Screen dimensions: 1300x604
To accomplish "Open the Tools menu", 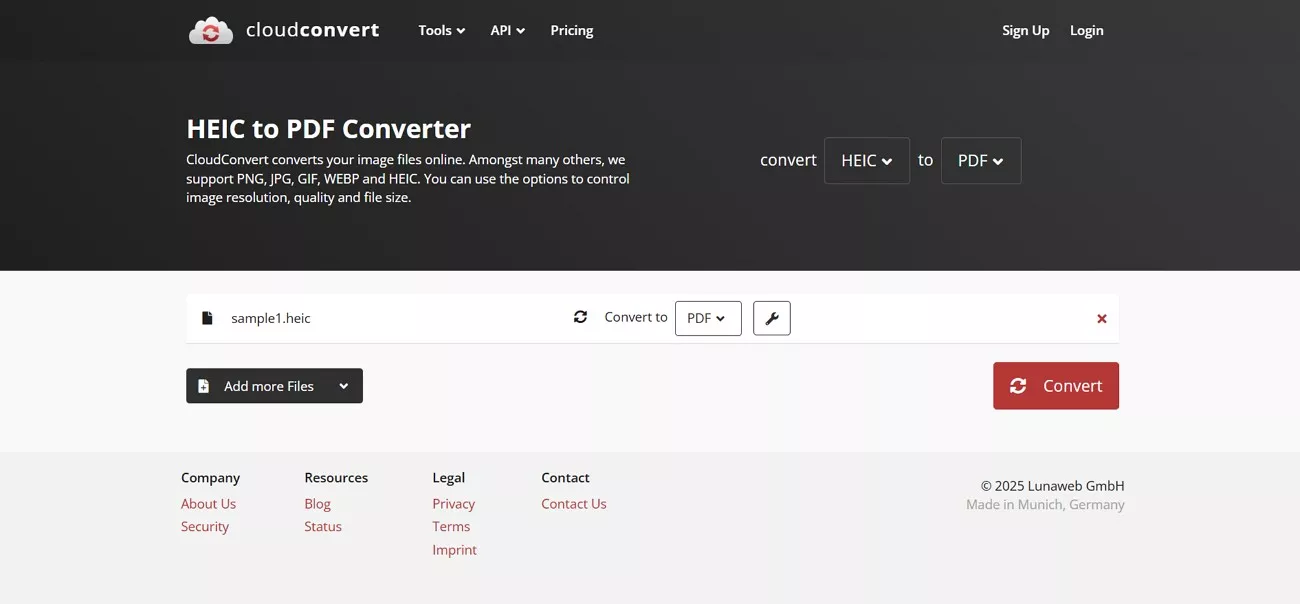I will point(440,30).
